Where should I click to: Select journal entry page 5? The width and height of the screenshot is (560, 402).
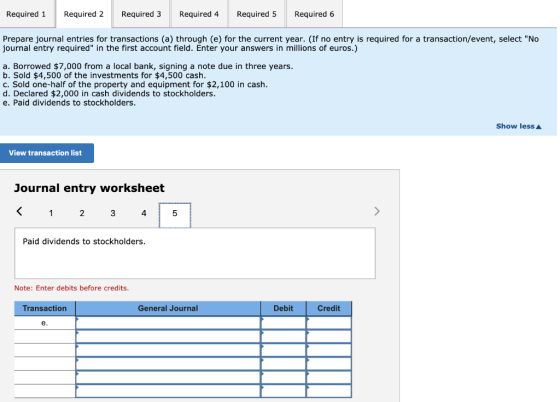175,214
